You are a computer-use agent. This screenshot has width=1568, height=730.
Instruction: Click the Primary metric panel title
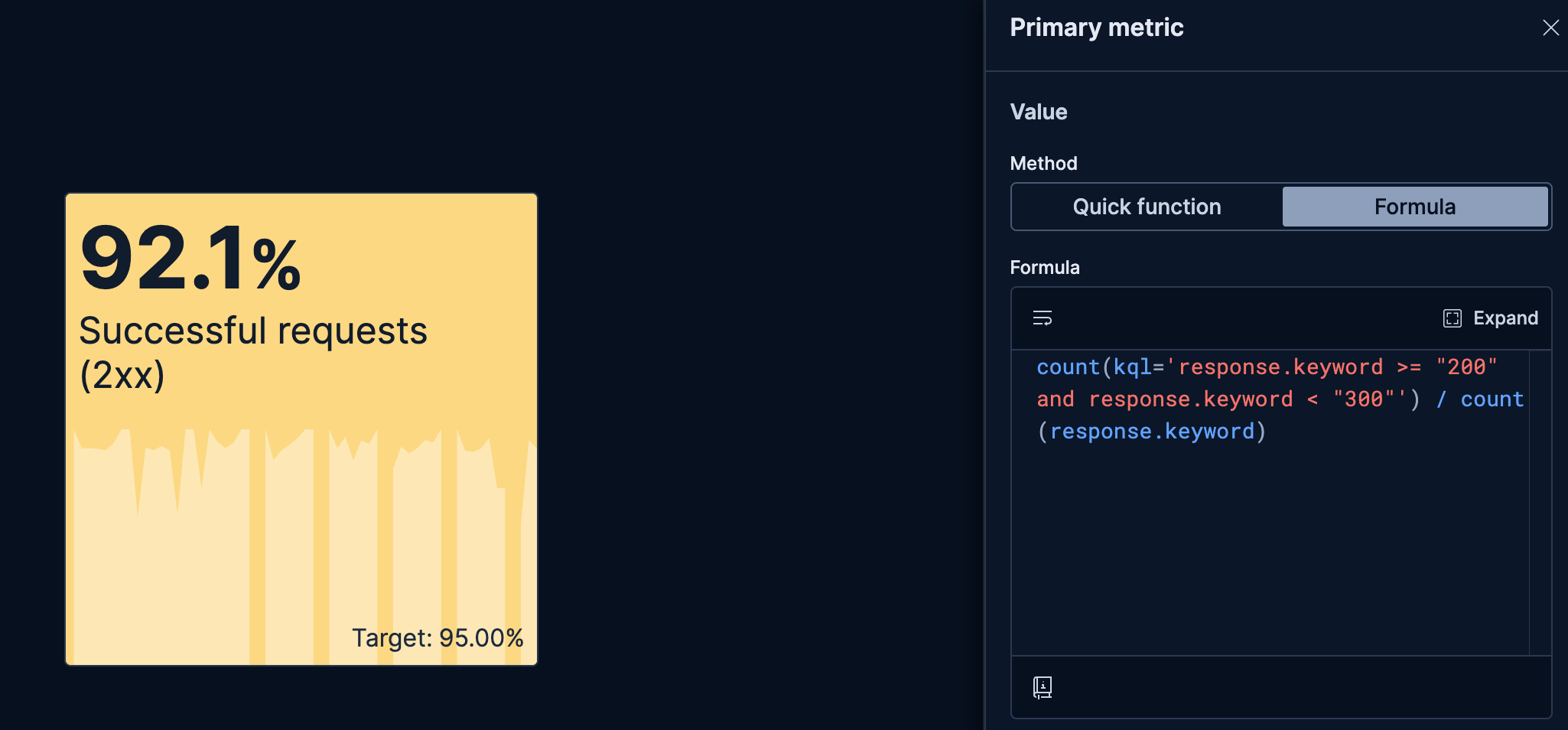(1096, 28)
